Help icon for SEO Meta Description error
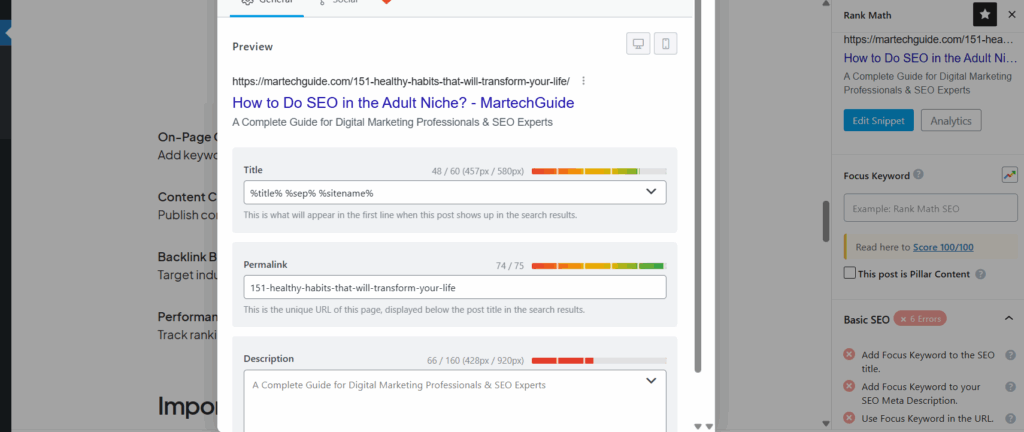 [1010, 386]
